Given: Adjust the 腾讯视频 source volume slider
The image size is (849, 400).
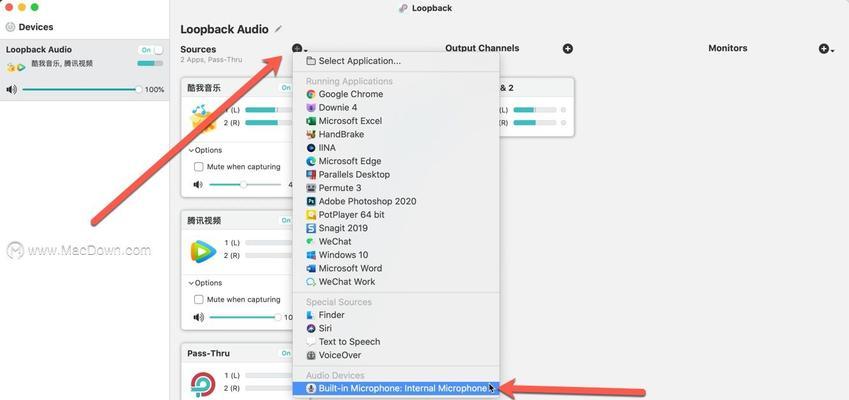Looking at the screenshot, I should click(245, 317).
